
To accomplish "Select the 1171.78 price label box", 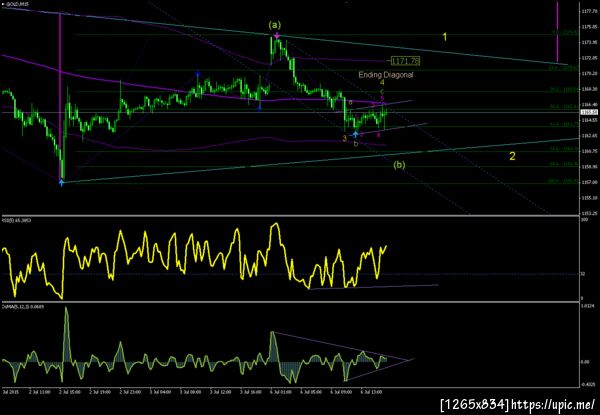I will [x=405, y=60].
